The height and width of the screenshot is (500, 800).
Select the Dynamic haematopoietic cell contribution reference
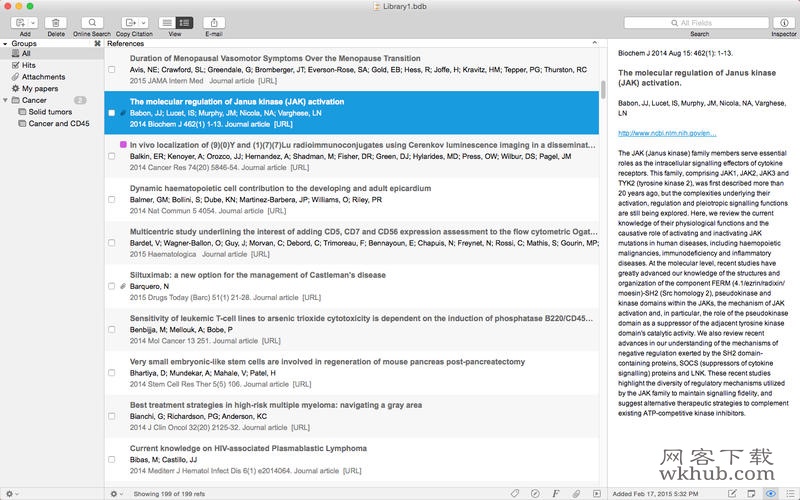pos(352,199)
